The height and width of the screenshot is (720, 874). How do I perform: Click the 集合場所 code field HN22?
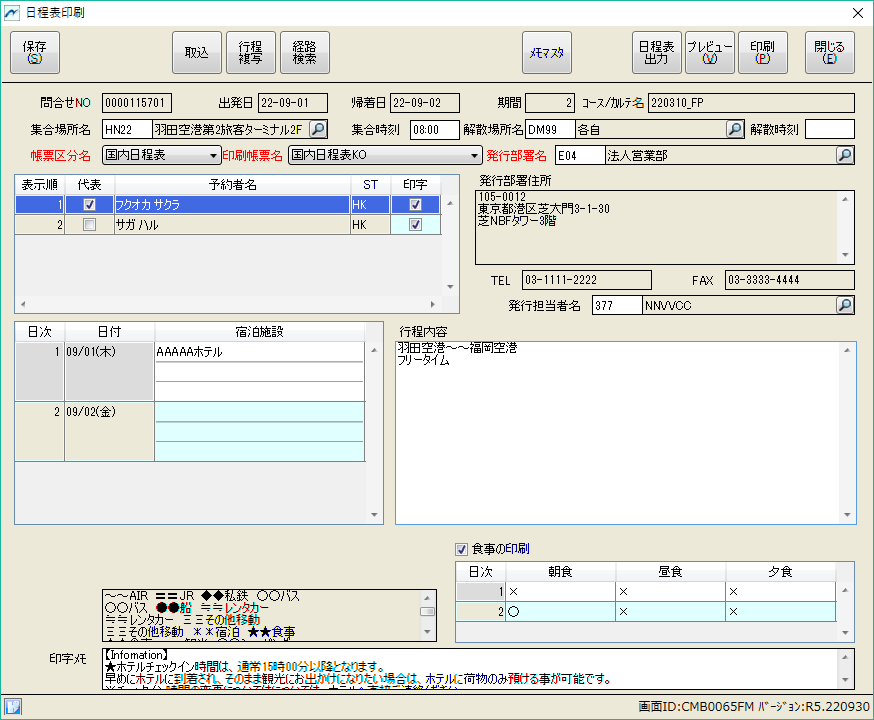(x=127, y=129)
